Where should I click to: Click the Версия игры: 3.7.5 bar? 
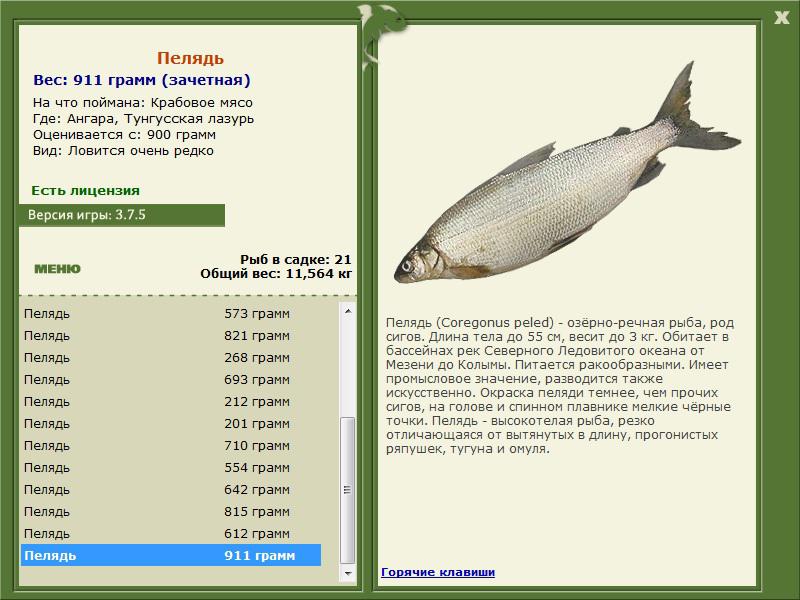121,215
